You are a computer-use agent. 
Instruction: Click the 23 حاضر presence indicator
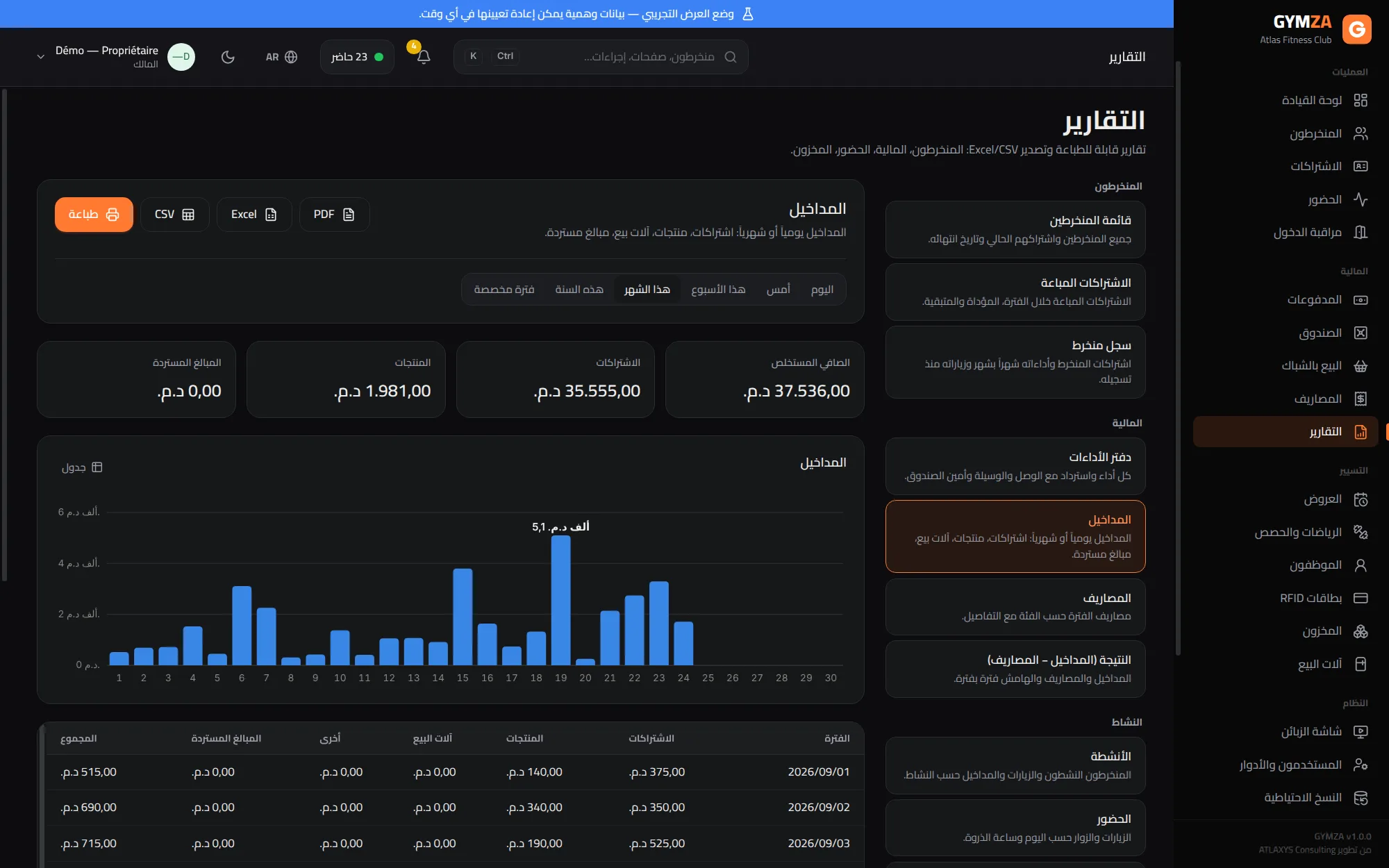point(357,57)
